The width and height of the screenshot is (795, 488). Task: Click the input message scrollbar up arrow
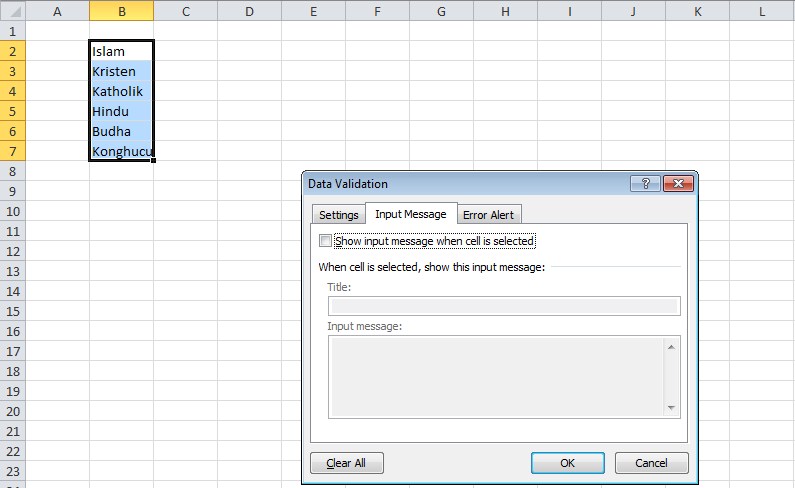(x=671, y=345)
